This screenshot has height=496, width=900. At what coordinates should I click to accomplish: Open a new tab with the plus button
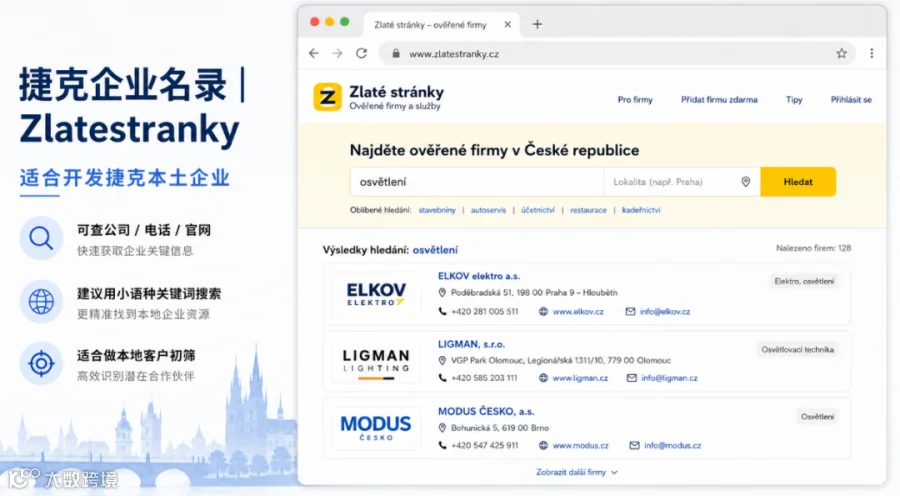537,24
